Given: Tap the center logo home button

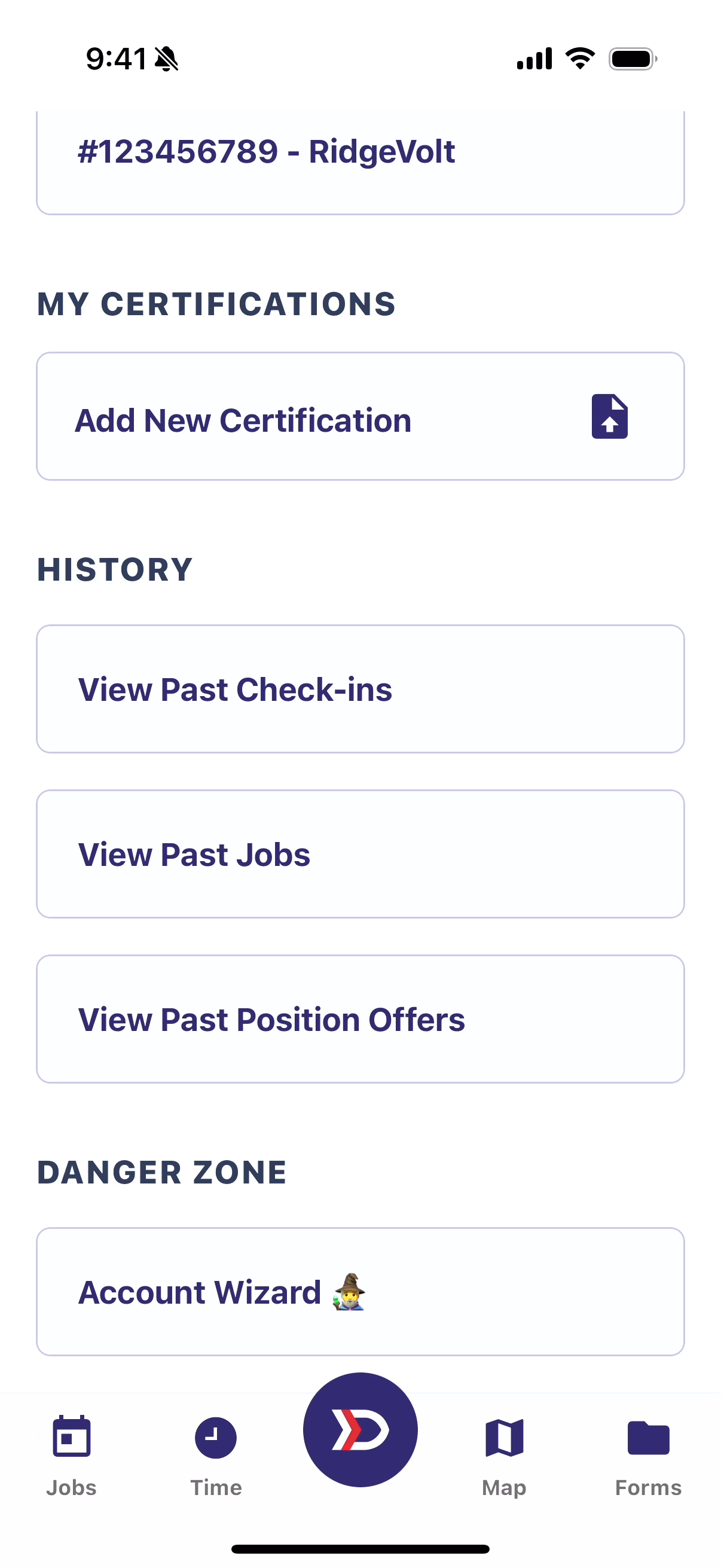Looking at the screenshot, I should pyautogui.click(x=360, y=1430).
